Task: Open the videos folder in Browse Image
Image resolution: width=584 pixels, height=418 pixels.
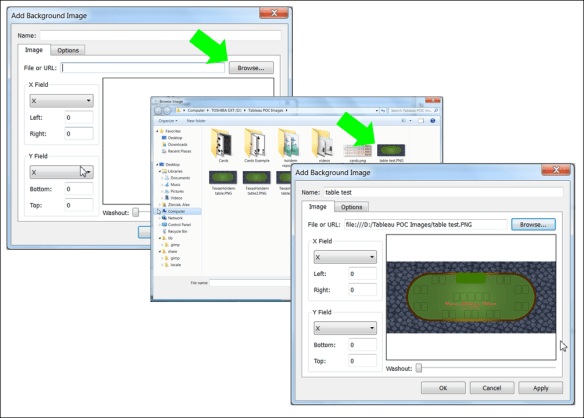Action: pos(324,145)
